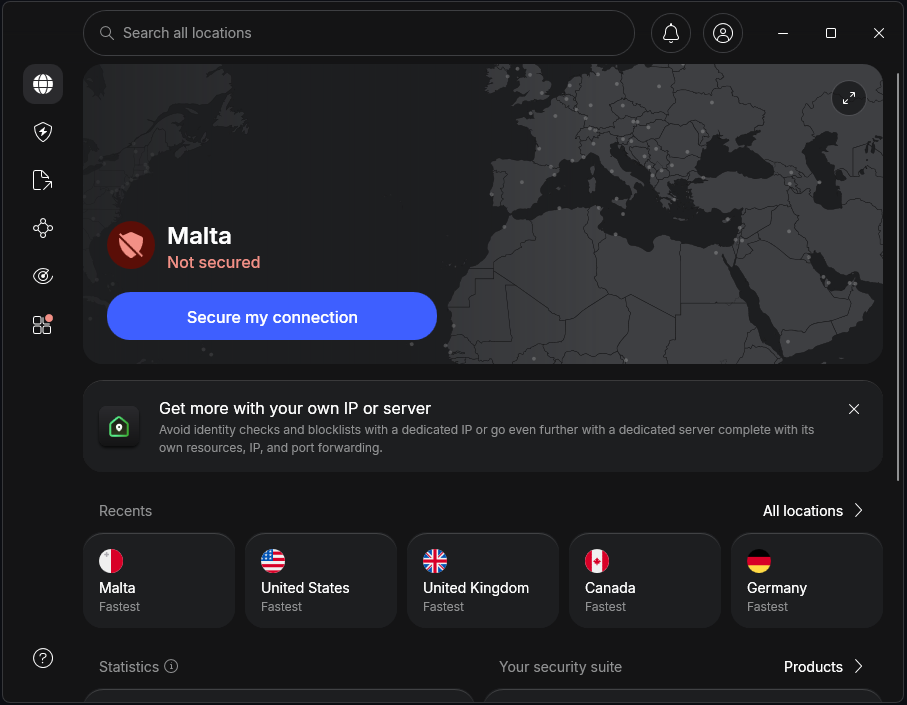Screen dimensions: 907x705
Task: Click the chevron next to Products
Action: [859, 667]
